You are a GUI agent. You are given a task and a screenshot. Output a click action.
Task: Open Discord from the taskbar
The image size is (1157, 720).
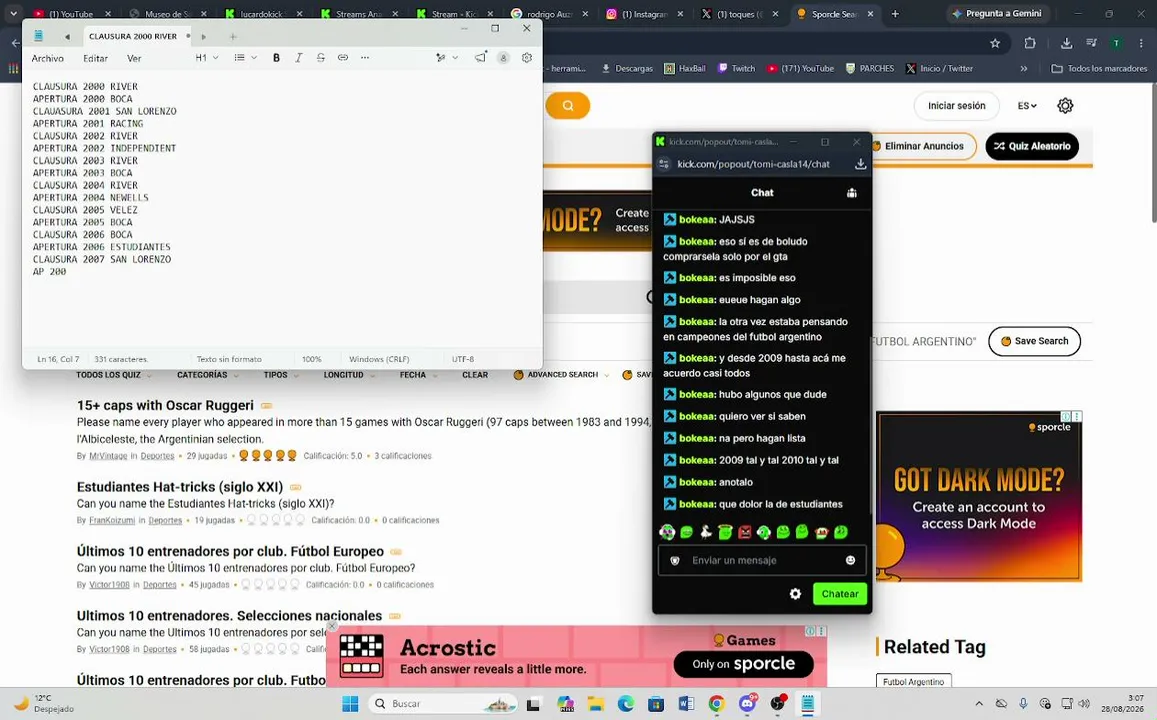(x=747, y=704)
